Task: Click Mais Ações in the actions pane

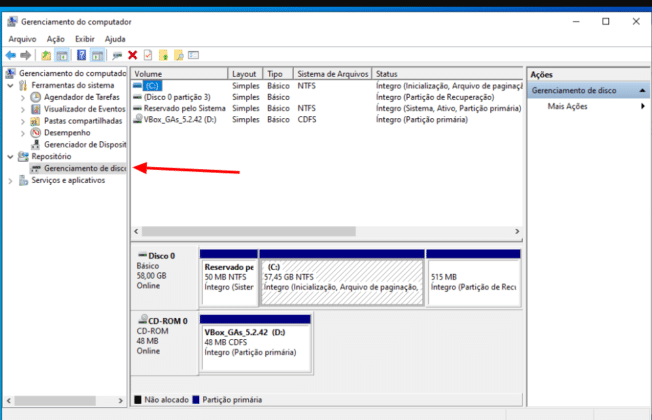Action: click(567, 106)
